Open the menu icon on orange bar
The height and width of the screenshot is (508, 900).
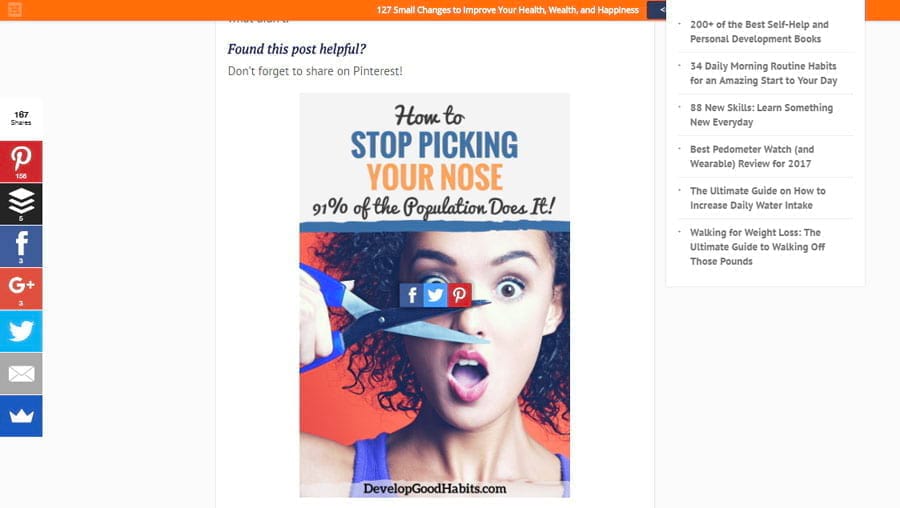[15, 10]
